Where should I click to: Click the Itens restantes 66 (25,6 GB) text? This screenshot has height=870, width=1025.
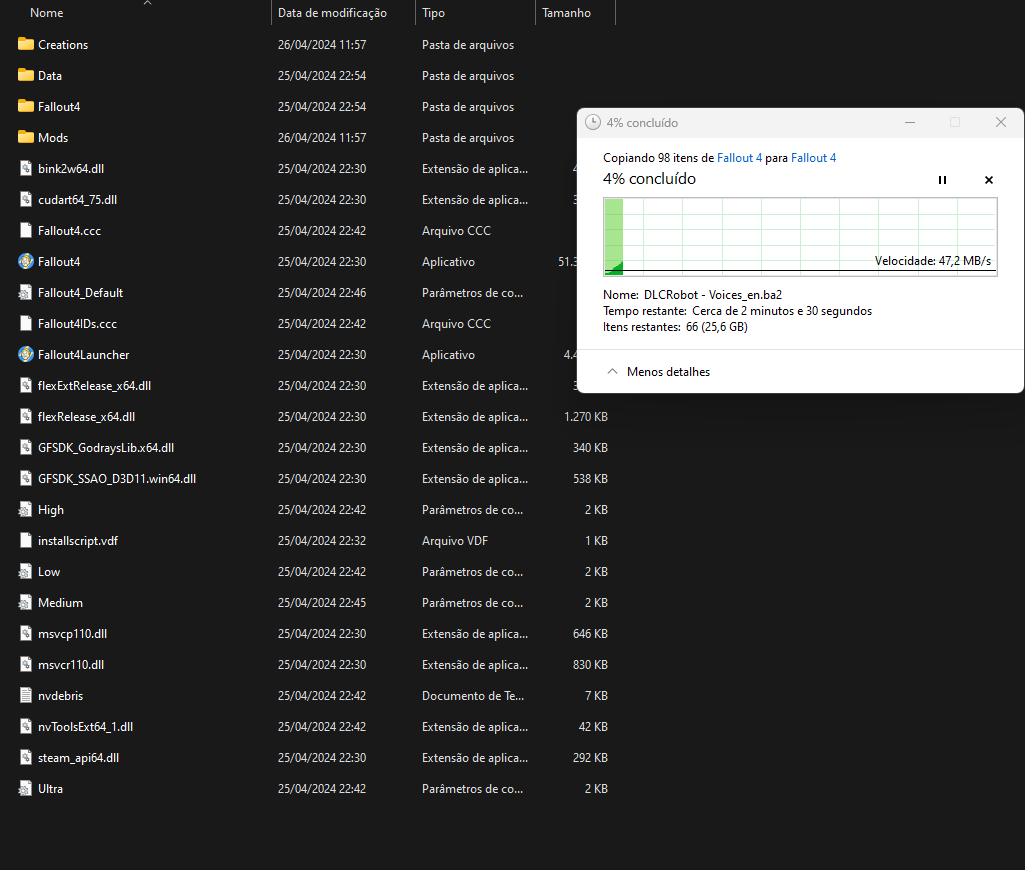(x=675, y=327)
